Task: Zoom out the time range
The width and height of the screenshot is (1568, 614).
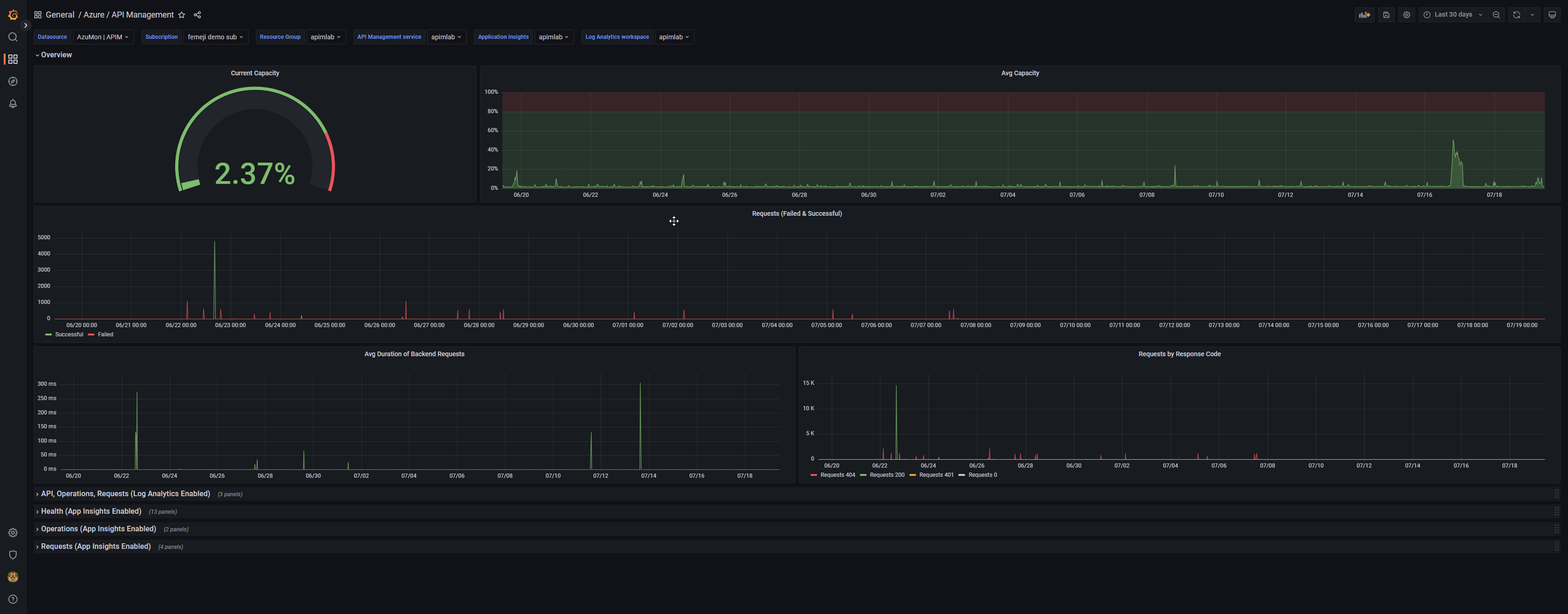Action: [x=1496, y=15]
